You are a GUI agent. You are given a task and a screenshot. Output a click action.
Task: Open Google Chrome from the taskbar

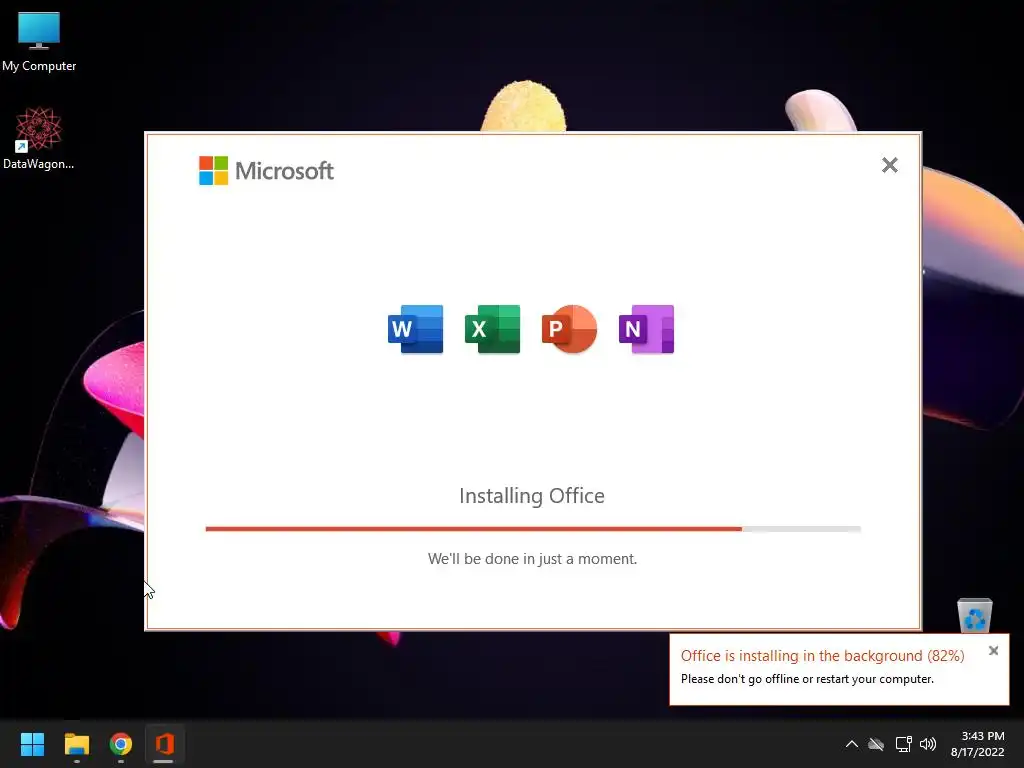[121, 744]
